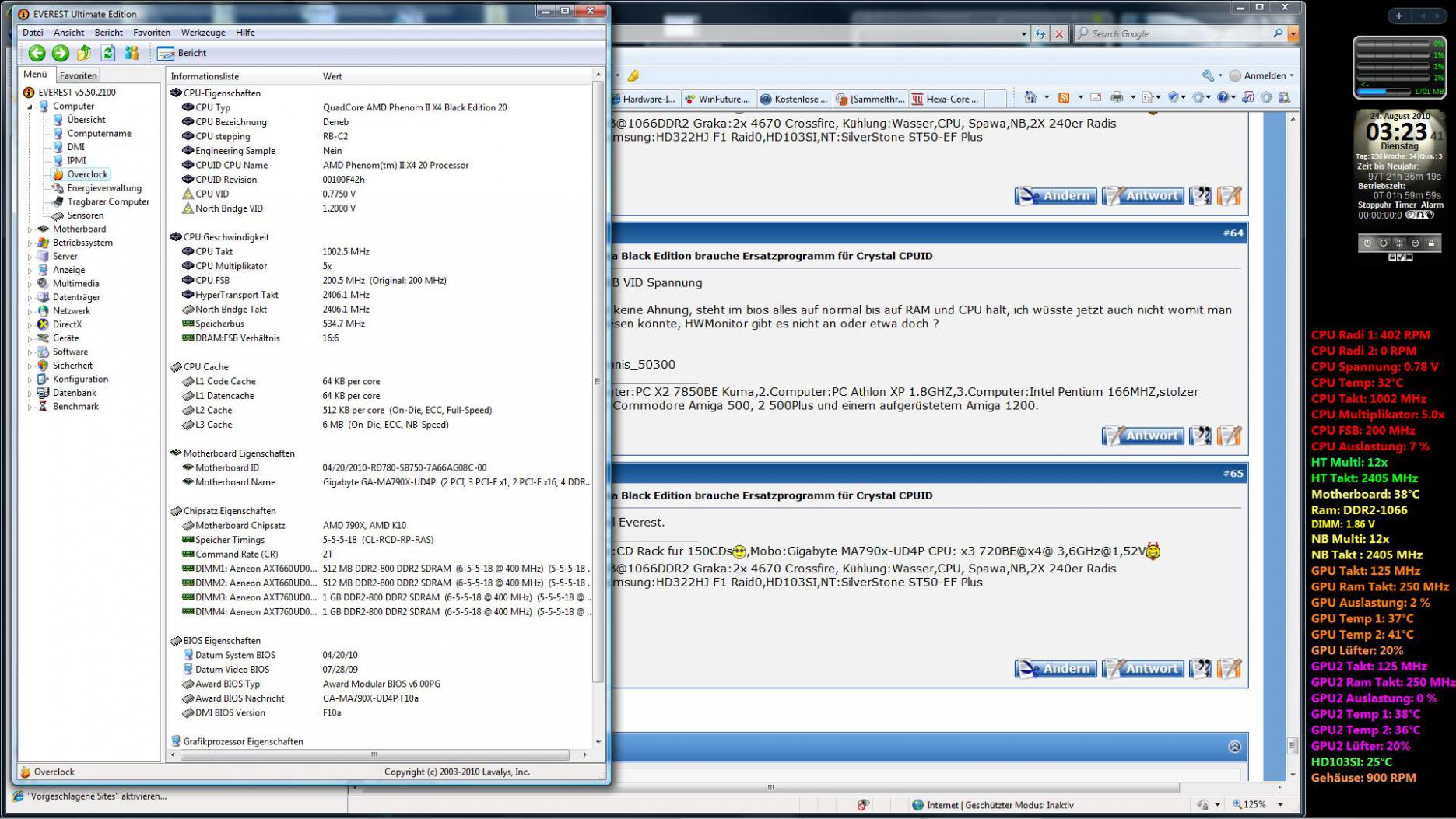The height and width of the screenshot is (819, 1456).
Task: Click EVEREST green forward arrow button
Action: coord(61,53)
